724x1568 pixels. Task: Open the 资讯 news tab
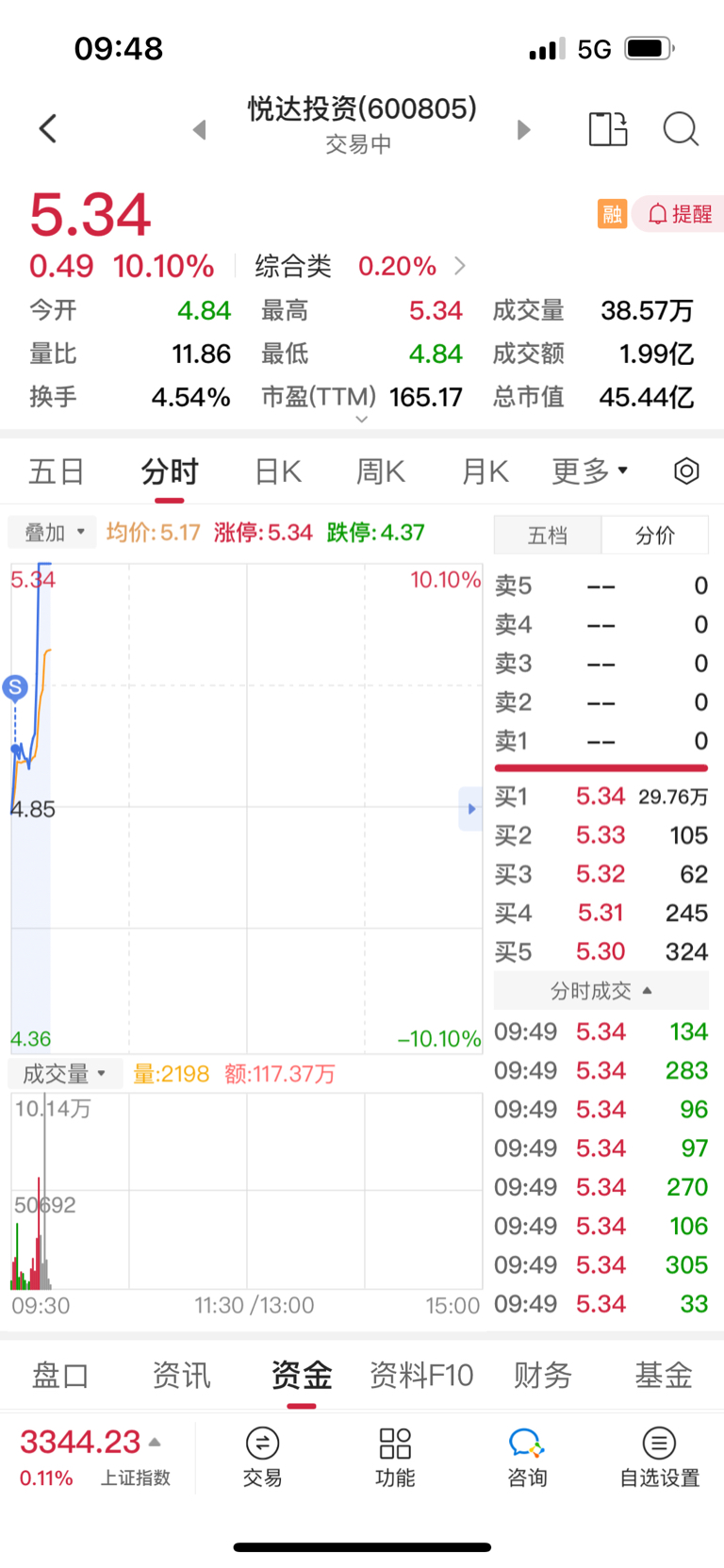181,1376
